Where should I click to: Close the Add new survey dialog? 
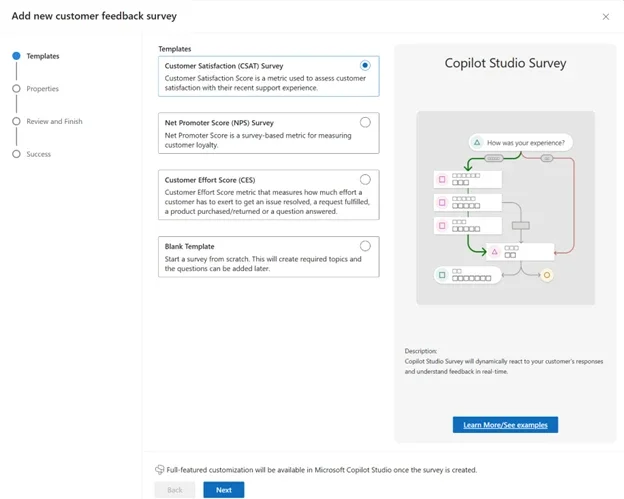click(605, 17)
